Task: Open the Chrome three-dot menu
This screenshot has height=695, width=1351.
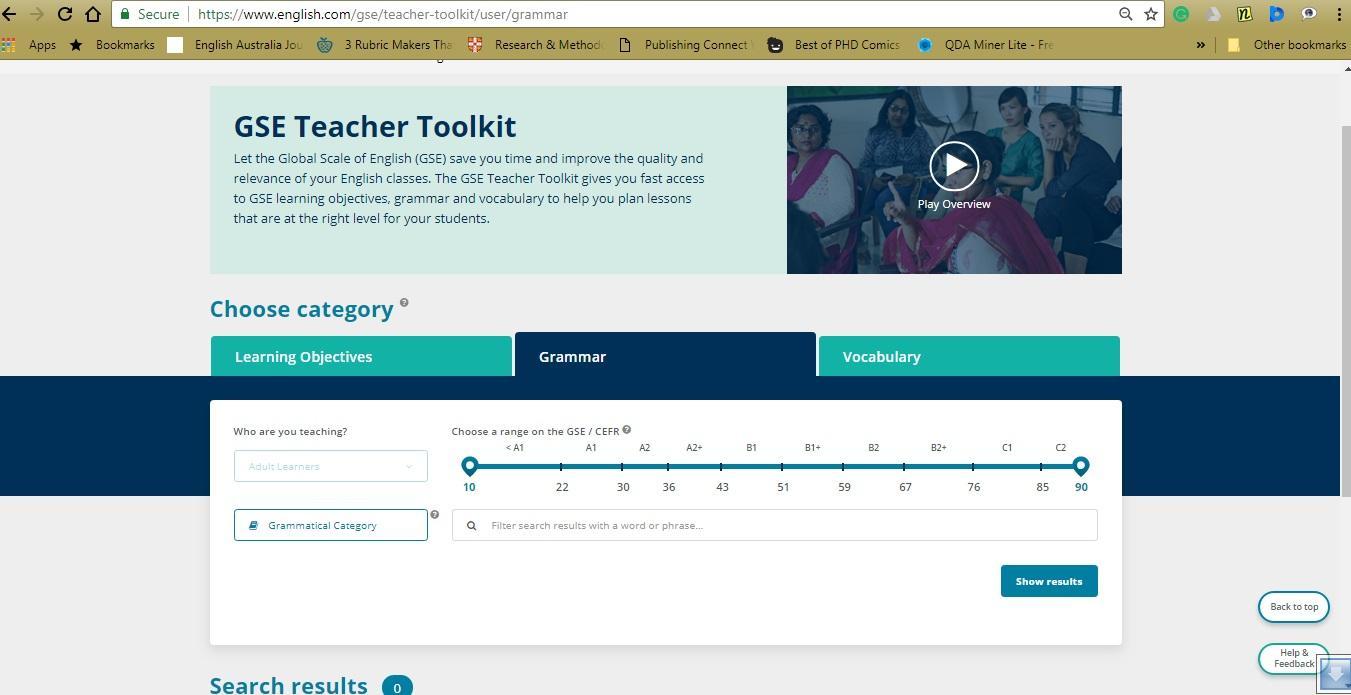Action: pos(1338,14)
